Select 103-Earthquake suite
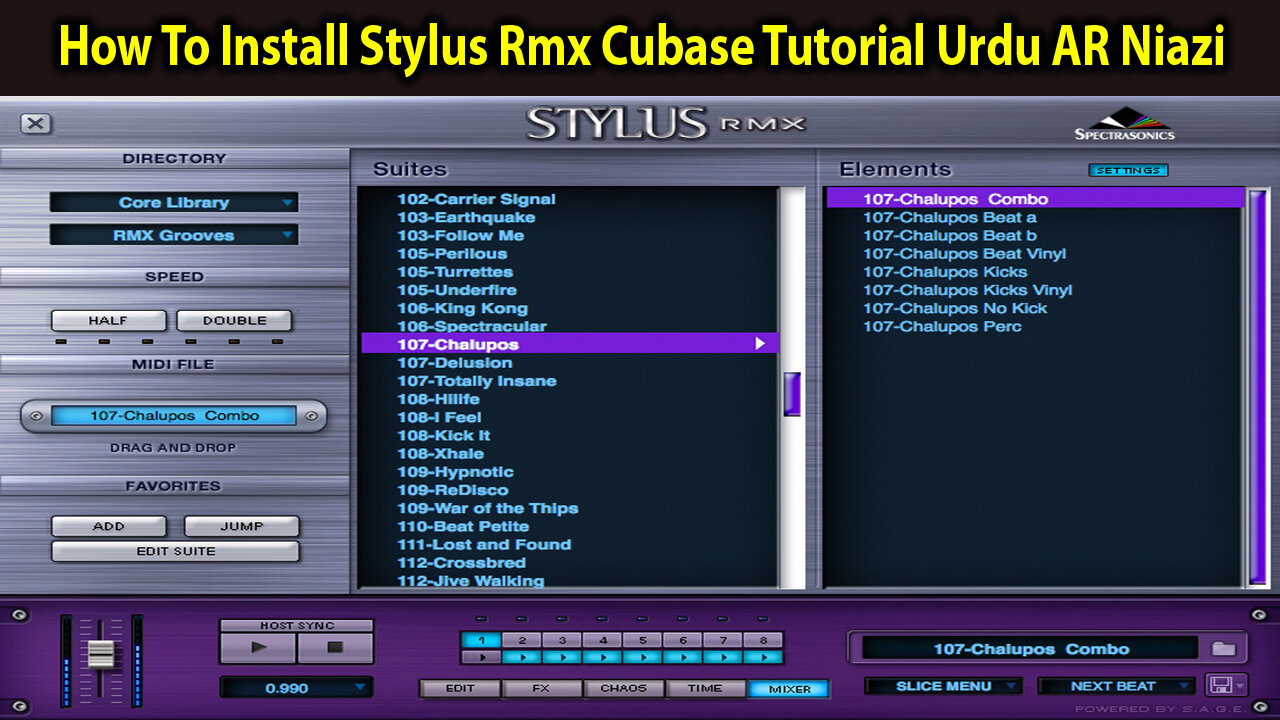1280x720 pixels. 466,217
